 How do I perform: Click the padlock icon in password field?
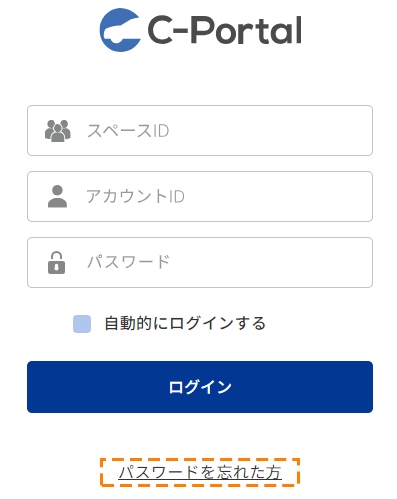coord(56,262)
